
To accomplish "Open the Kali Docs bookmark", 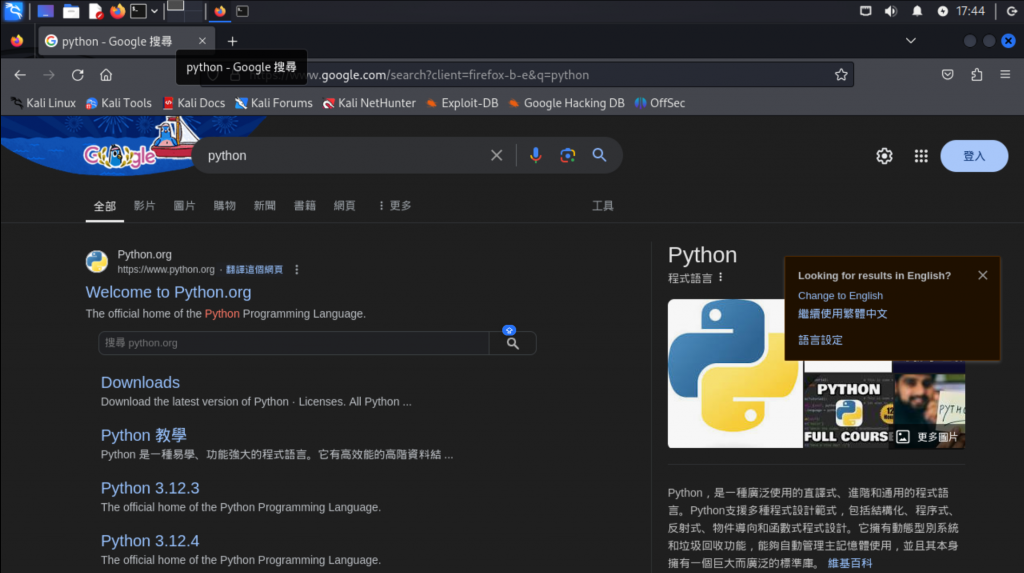I will 194,103.
